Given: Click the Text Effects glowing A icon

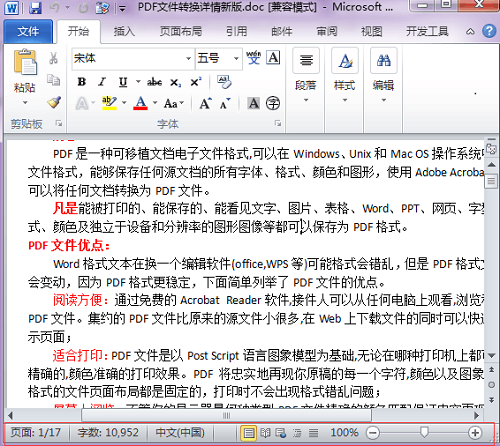Looking at the screenshot, I should click(82, 104).
